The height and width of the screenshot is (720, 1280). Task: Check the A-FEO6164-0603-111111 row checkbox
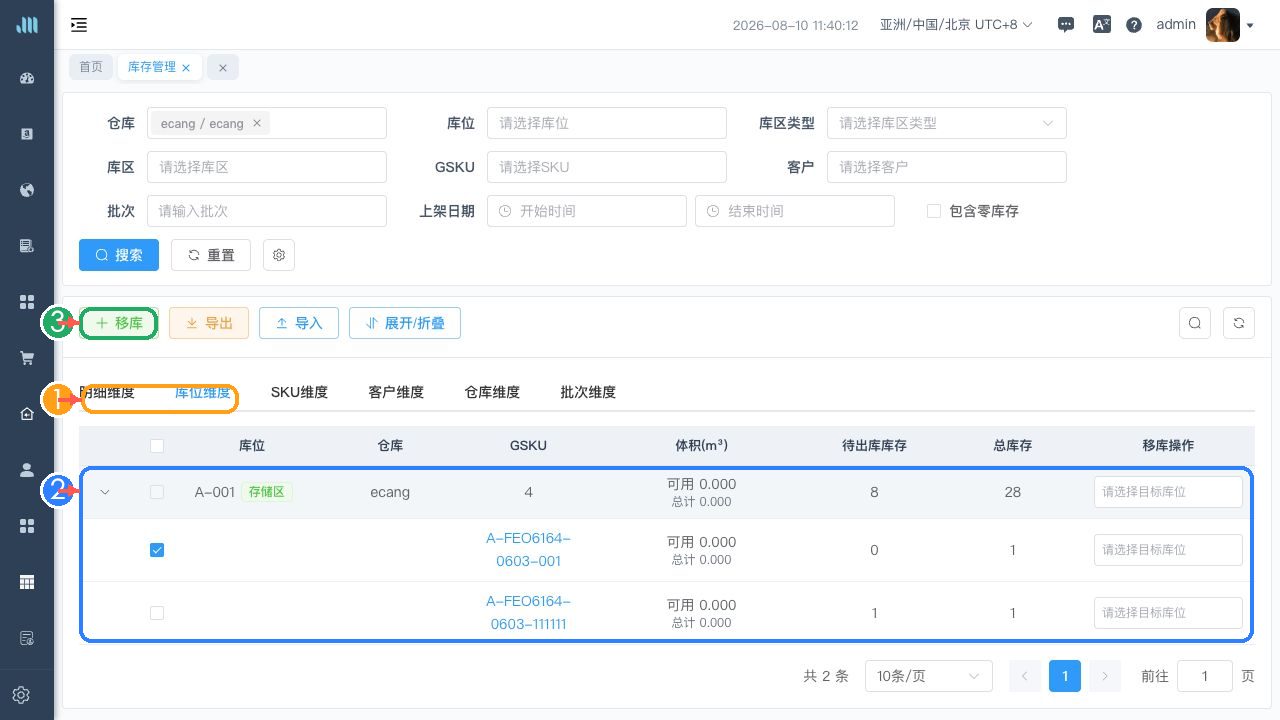157,613
